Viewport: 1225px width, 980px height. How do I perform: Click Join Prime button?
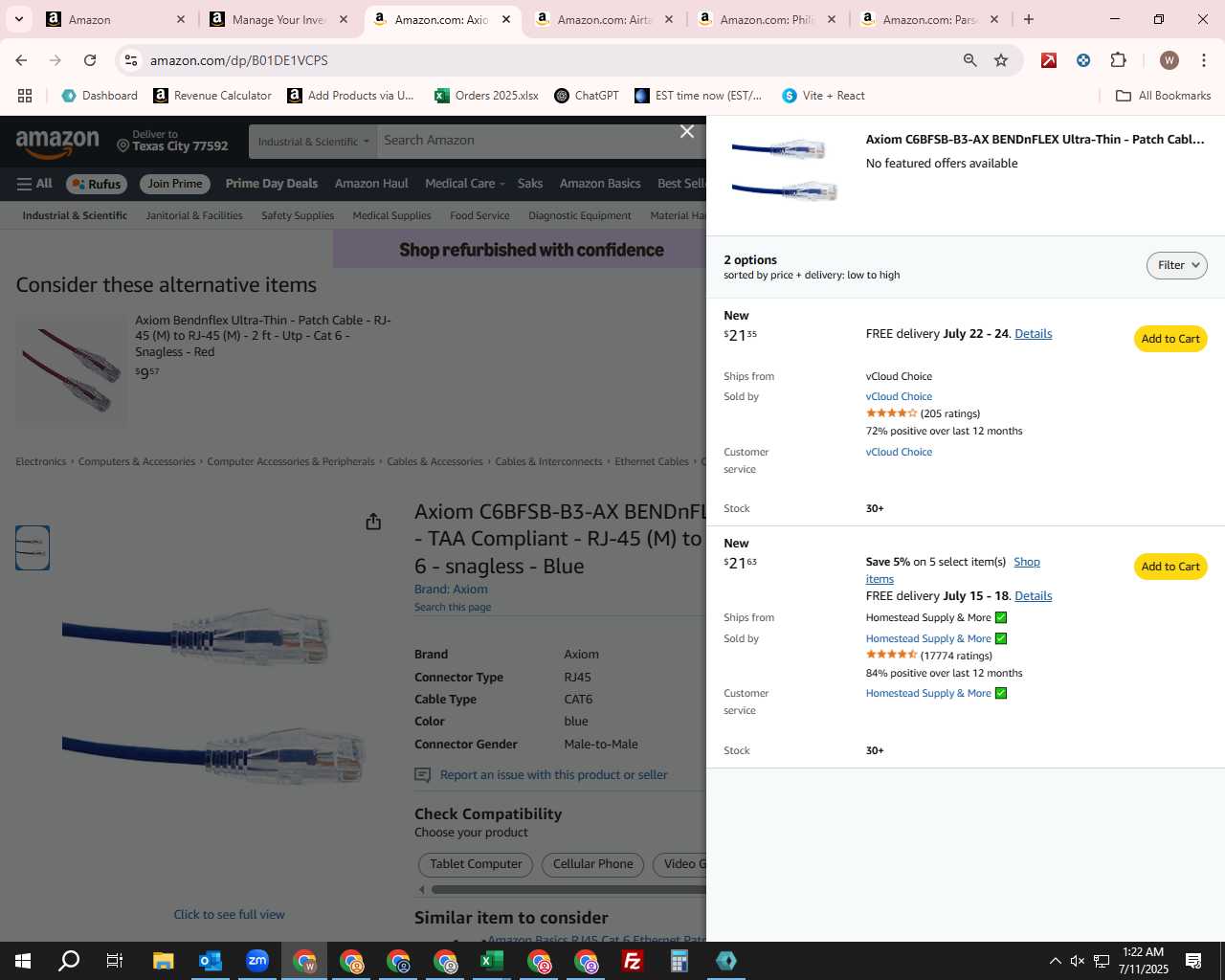pos(175,184)
